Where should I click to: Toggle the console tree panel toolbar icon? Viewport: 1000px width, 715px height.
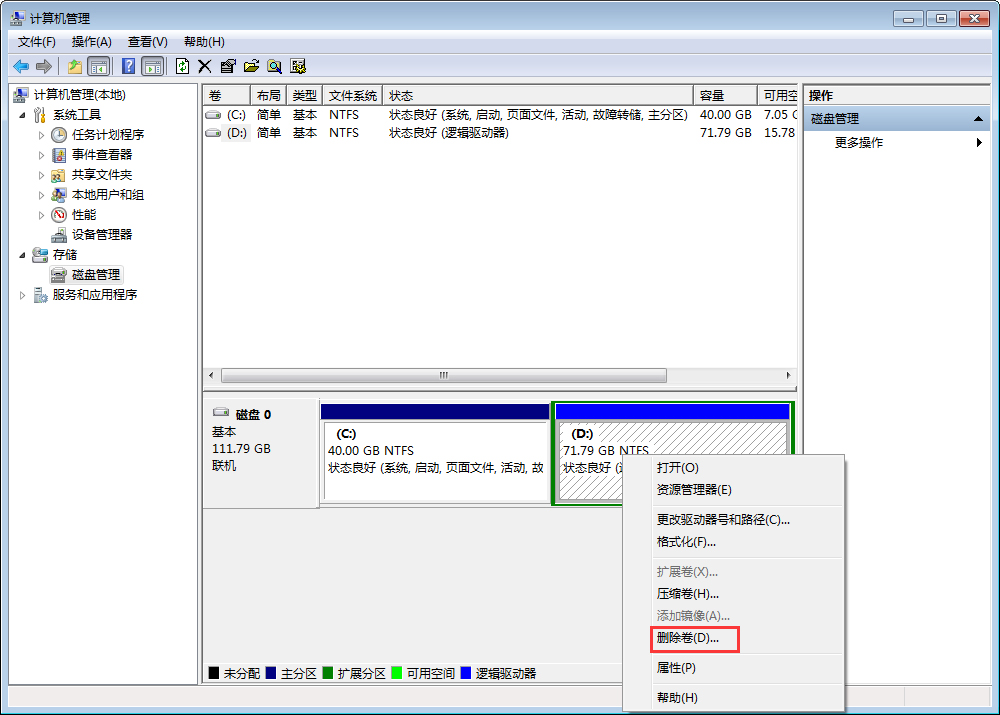point(96,66)
